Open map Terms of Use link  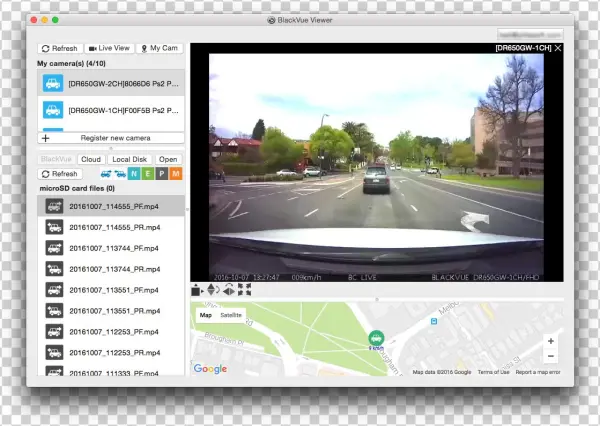point(493,372)
